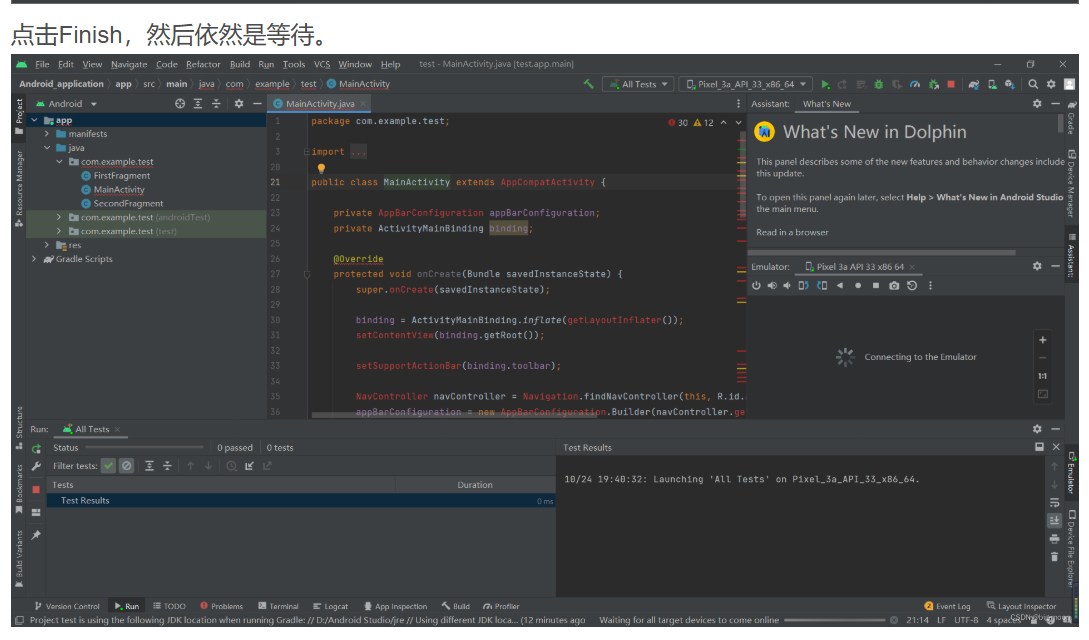
Task: Open the Problems tool window
Action: (x=222, y=607)
